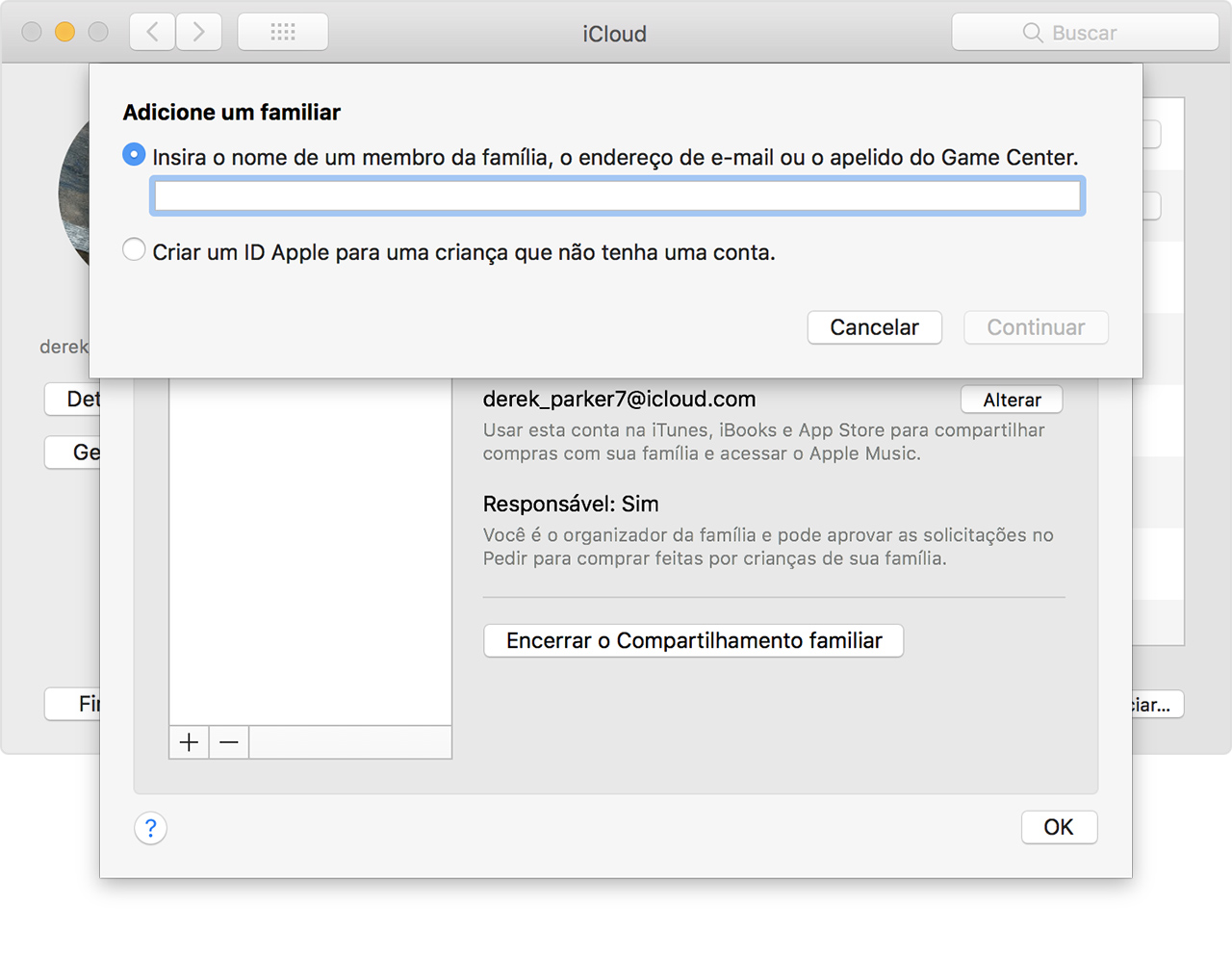Add family member with plus button
Viewport: 1232px width, 957px height.
pyautogui.click(x=190, y=742)
